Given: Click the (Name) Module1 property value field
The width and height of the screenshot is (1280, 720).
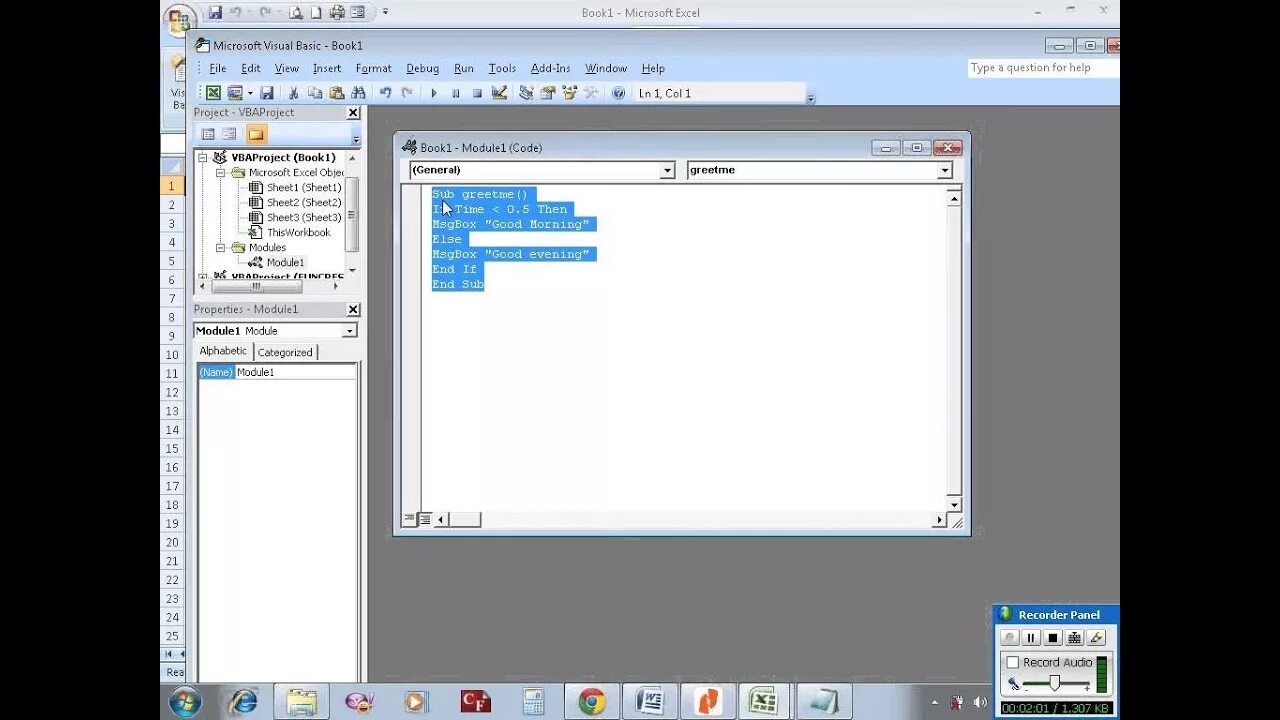Looking at the screenshot, I should point(295,372).
